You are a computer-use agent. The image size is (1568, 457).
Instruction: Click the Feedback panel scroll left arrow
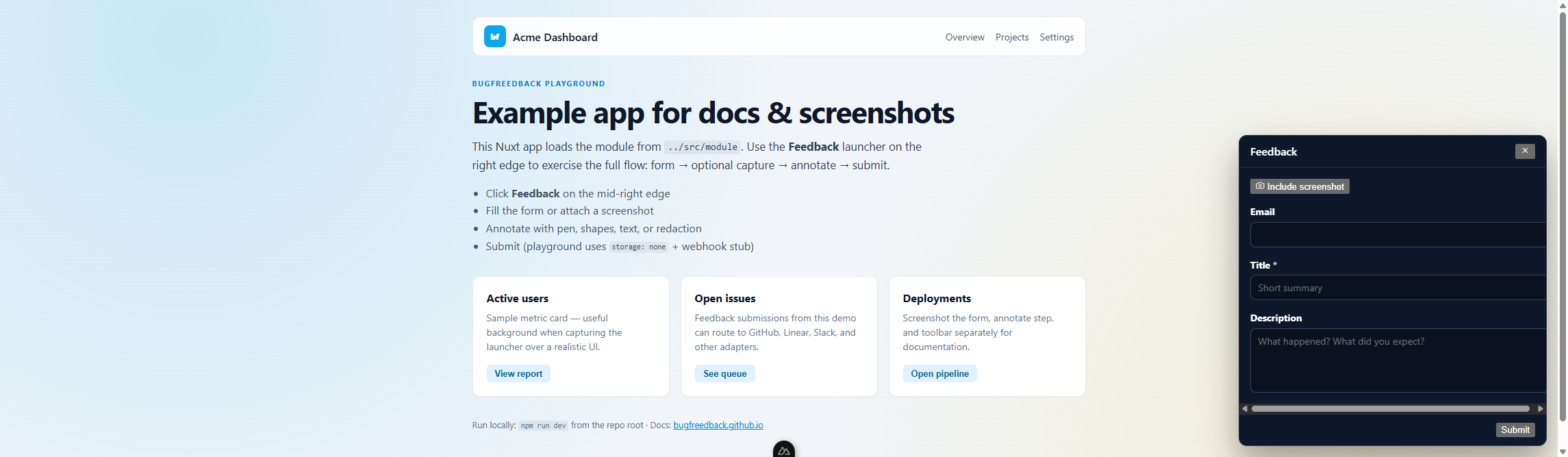[x=1244, y=408]
